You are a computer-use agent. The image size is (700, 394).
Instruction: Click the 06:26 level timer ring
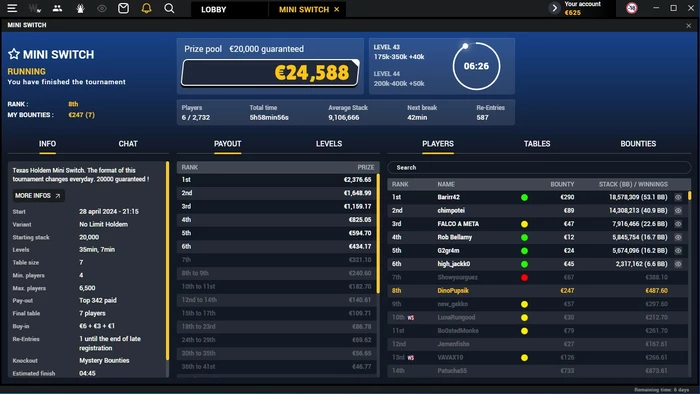(476, 66)
